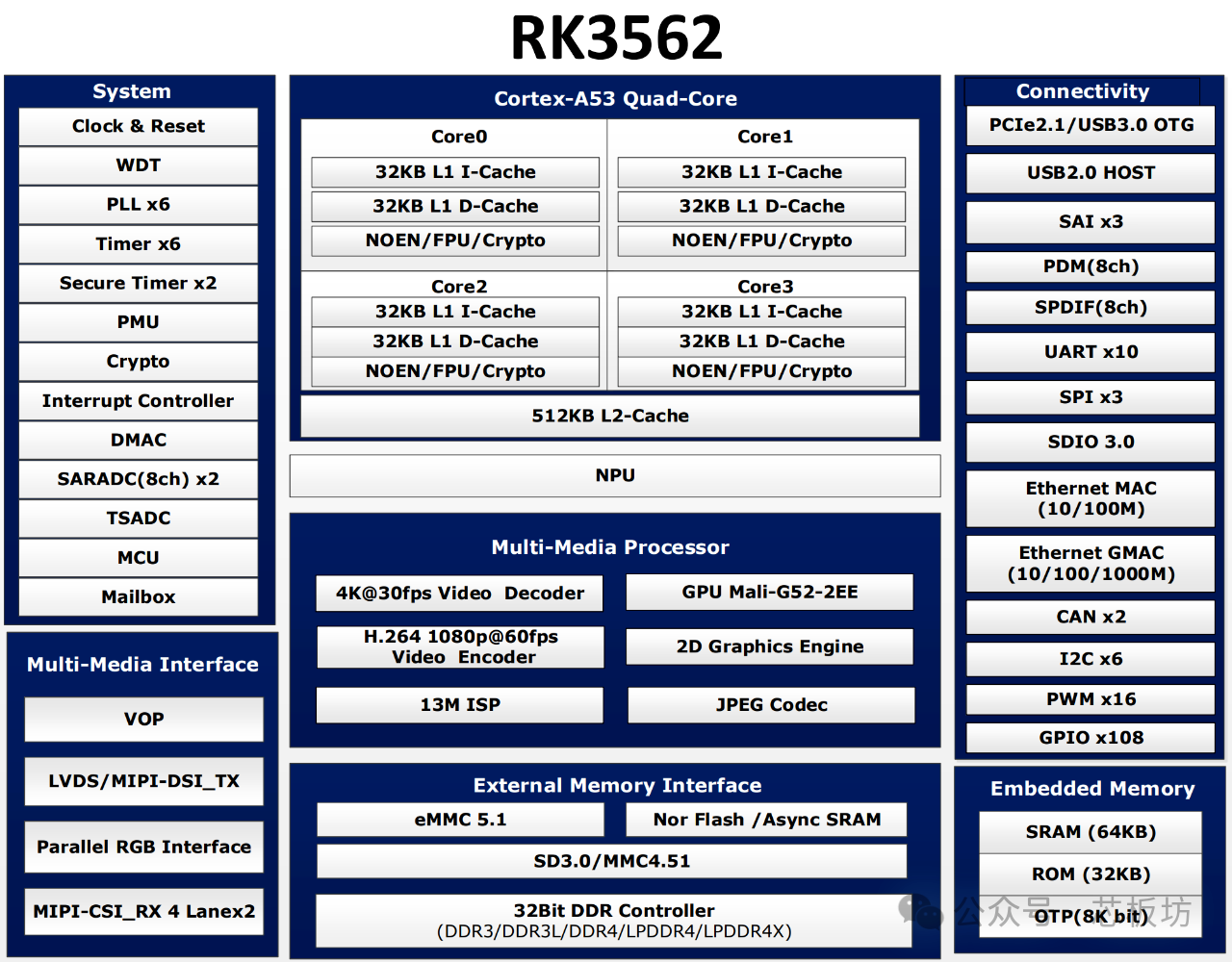The height and width of the screenshot is (962, 1232).
Task: Select the VOP block
Action: pyautogui.click(x=143, y=720)
